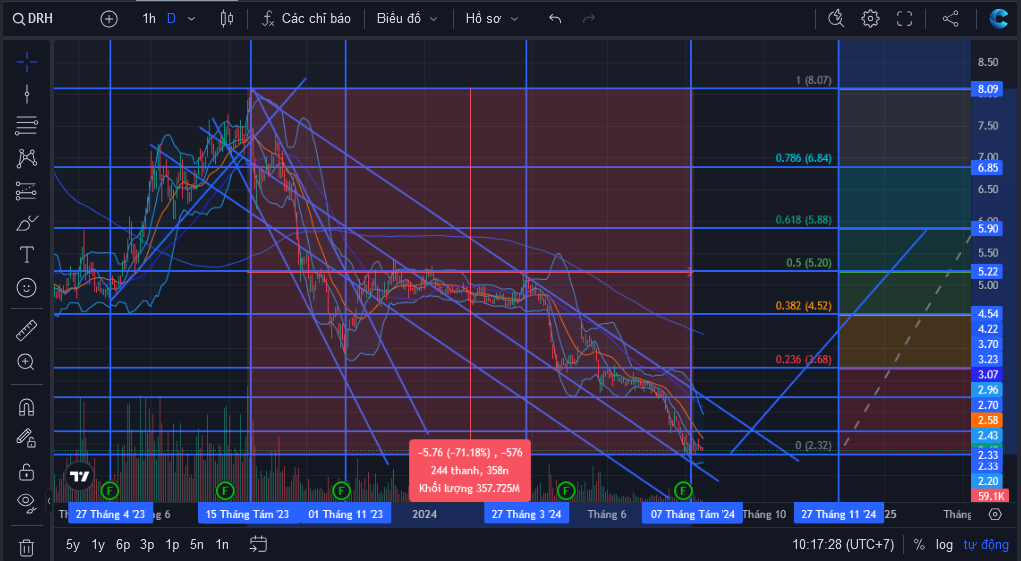Click the earnings marker near 27 Tháng 3 '24

(566, 490)
